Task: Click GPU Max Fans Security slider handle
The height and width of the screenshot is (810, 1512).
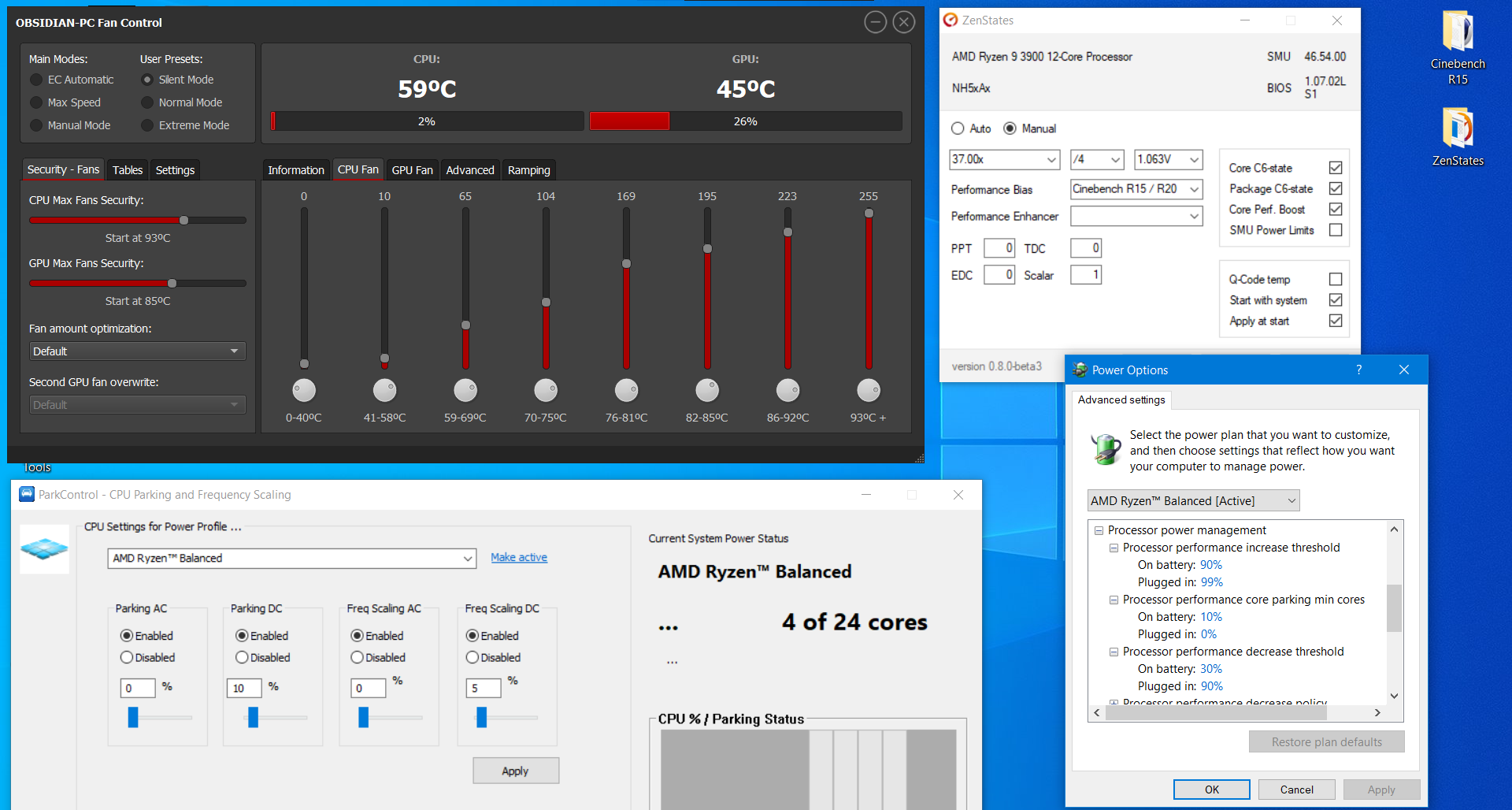Action: coord(172,283)
